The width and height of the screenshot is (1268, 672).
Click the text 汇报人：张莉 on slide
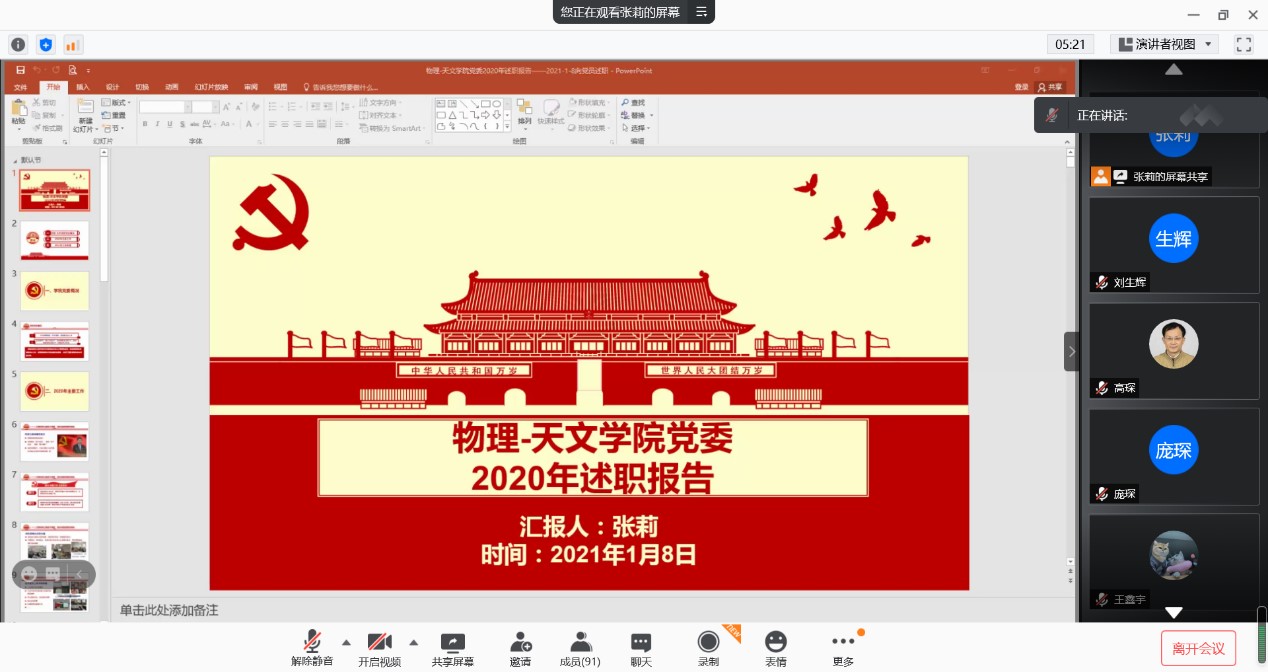coord(589,526)
